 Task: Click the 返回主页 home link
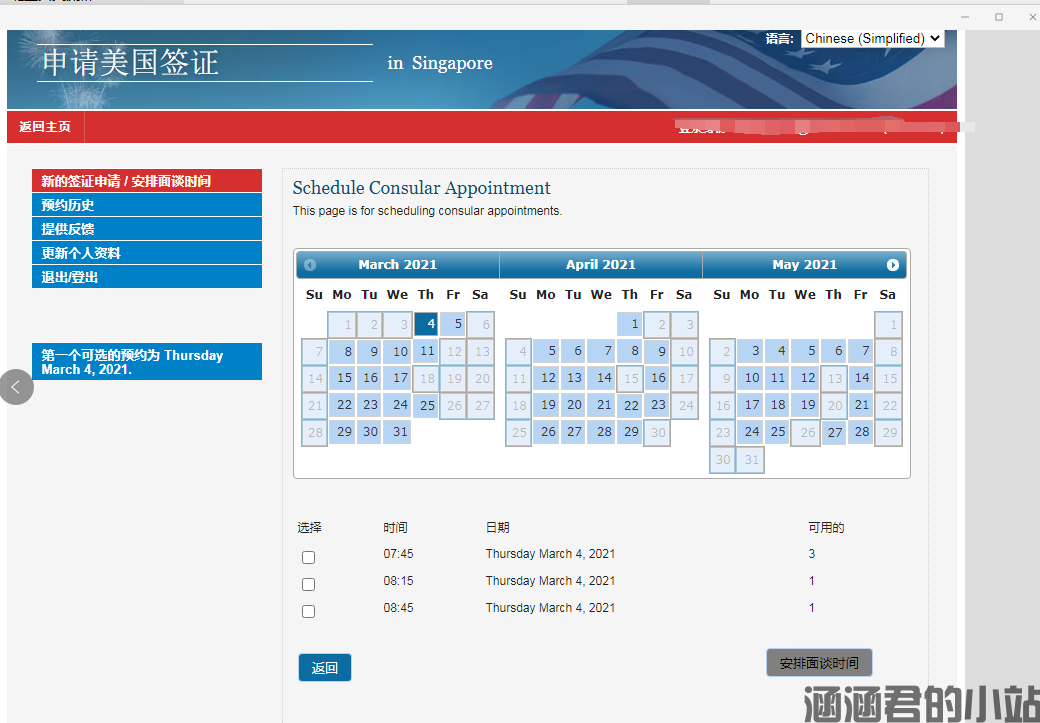45,127
